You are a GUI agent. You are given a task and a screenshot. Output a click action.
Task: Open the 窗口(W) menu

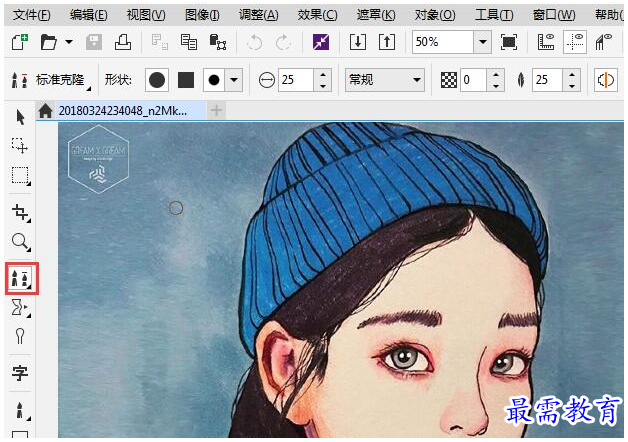pyautogui.click(x=554, y=15)
